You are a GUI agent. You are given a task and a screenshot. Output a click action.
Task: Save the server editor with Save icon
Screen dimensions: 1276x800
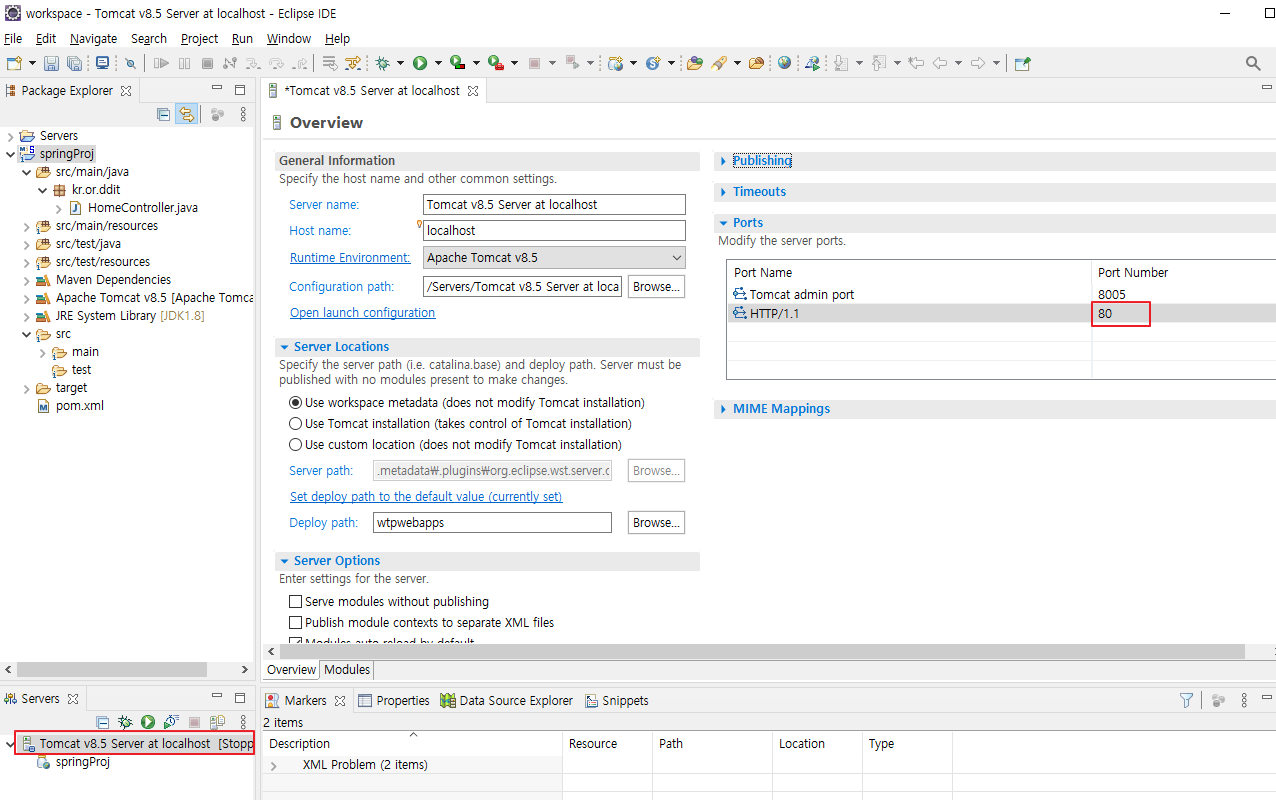[53, 63]
